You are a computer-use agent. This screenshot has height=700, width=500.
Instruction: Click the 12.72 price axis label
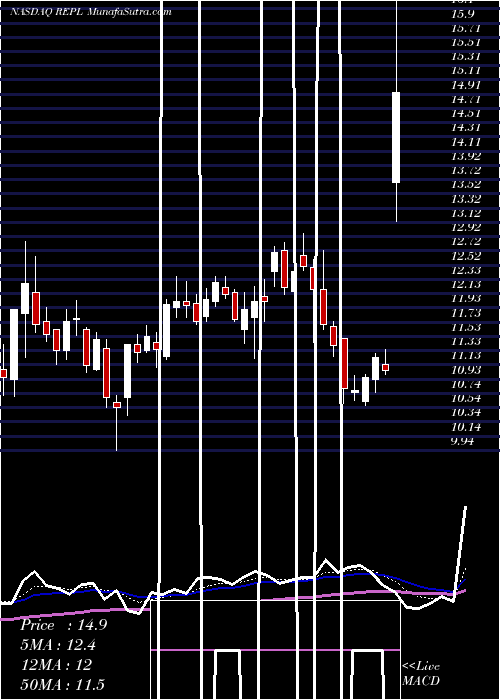coord(466,242)
